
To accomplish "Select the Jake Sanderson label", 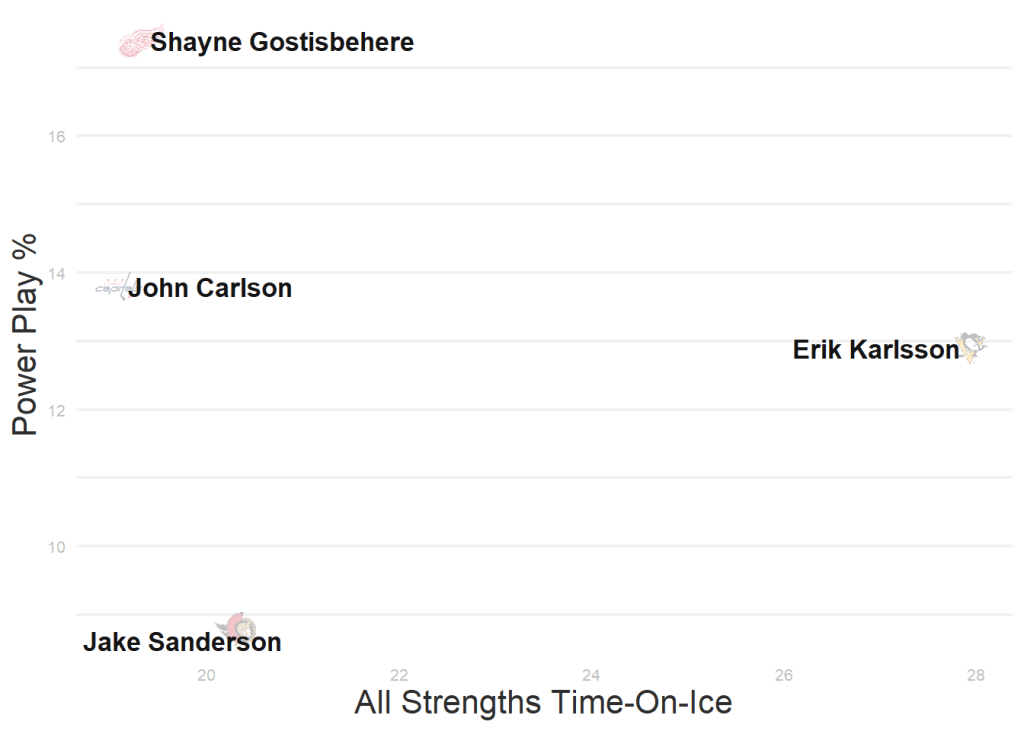I will click(182, 642).
